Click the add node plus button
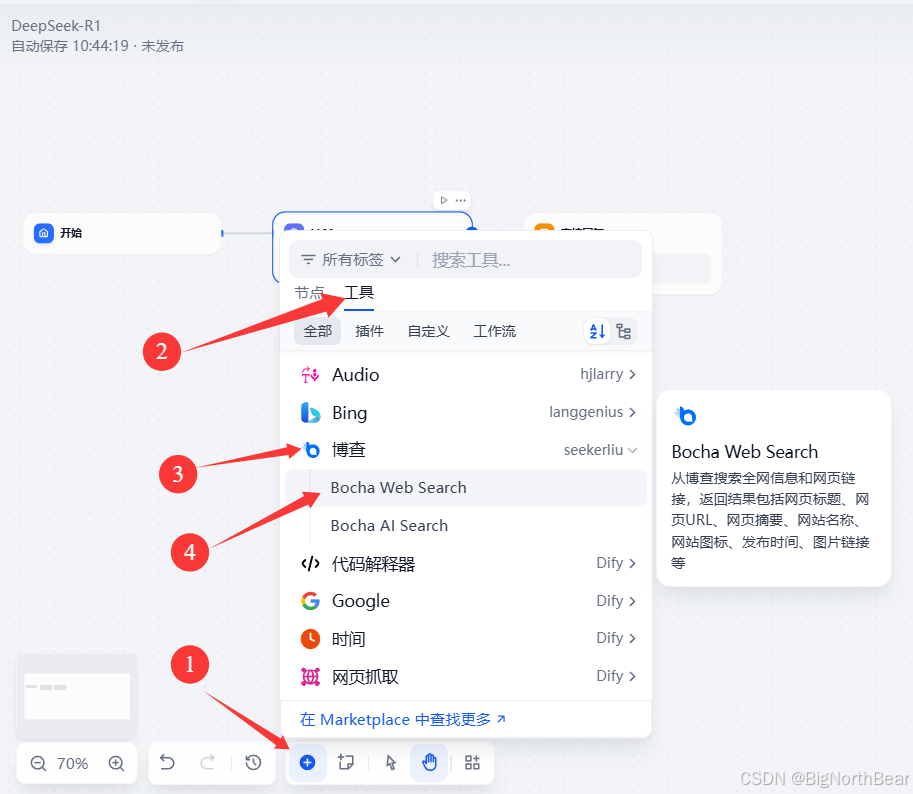Image resolution: width=913 pixels, height=794 pixels. tap(307, 762)
